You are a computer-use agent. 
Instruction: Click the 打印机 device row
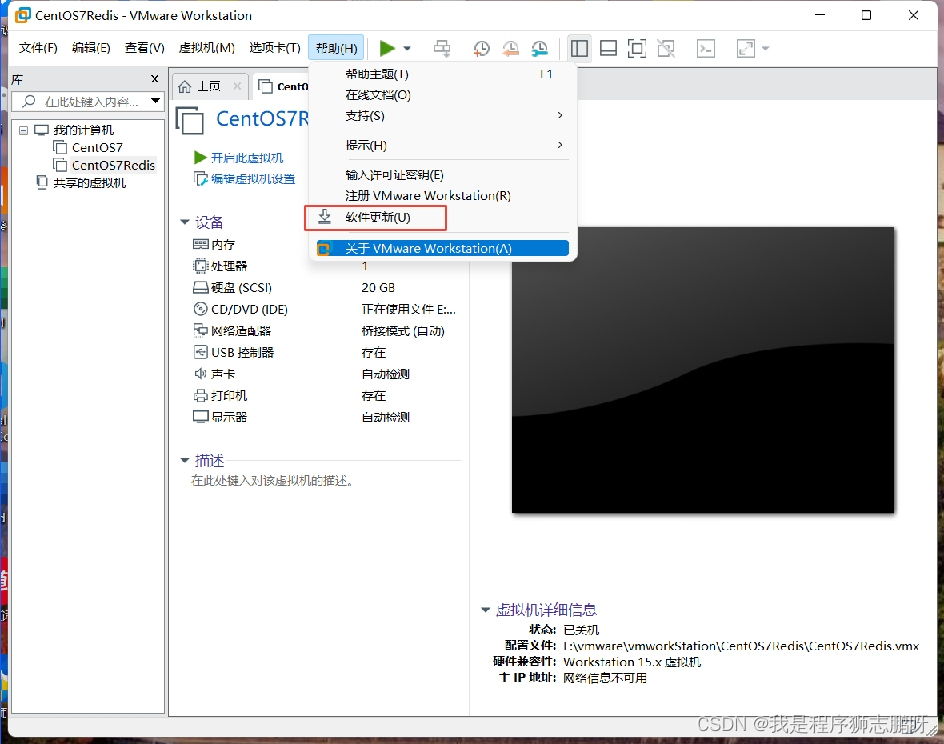[x=220, y=395]
